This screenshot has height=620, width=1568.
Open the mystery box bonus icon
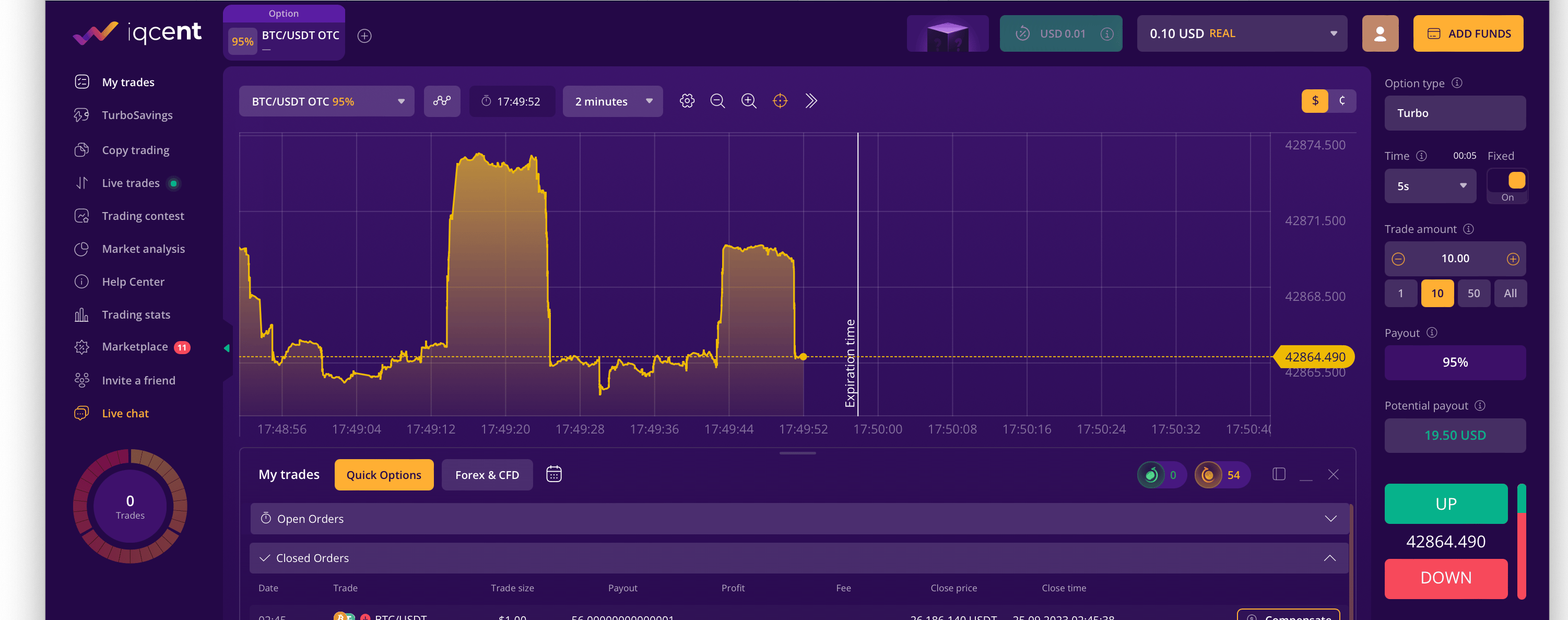point(947,33)
